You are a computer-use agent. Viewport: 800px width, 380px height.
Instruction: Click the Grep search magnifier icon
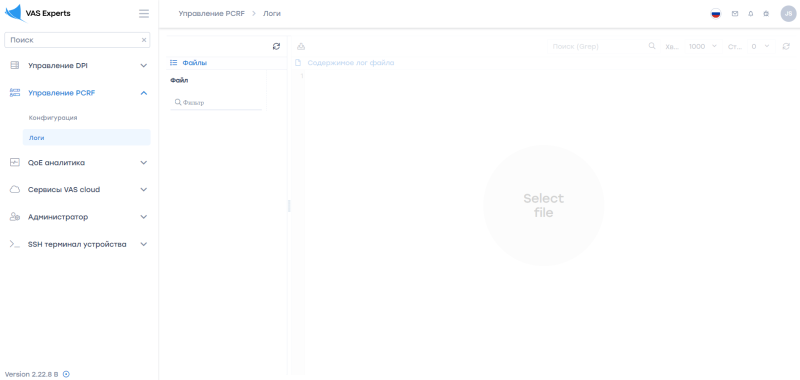coord(652,46)
